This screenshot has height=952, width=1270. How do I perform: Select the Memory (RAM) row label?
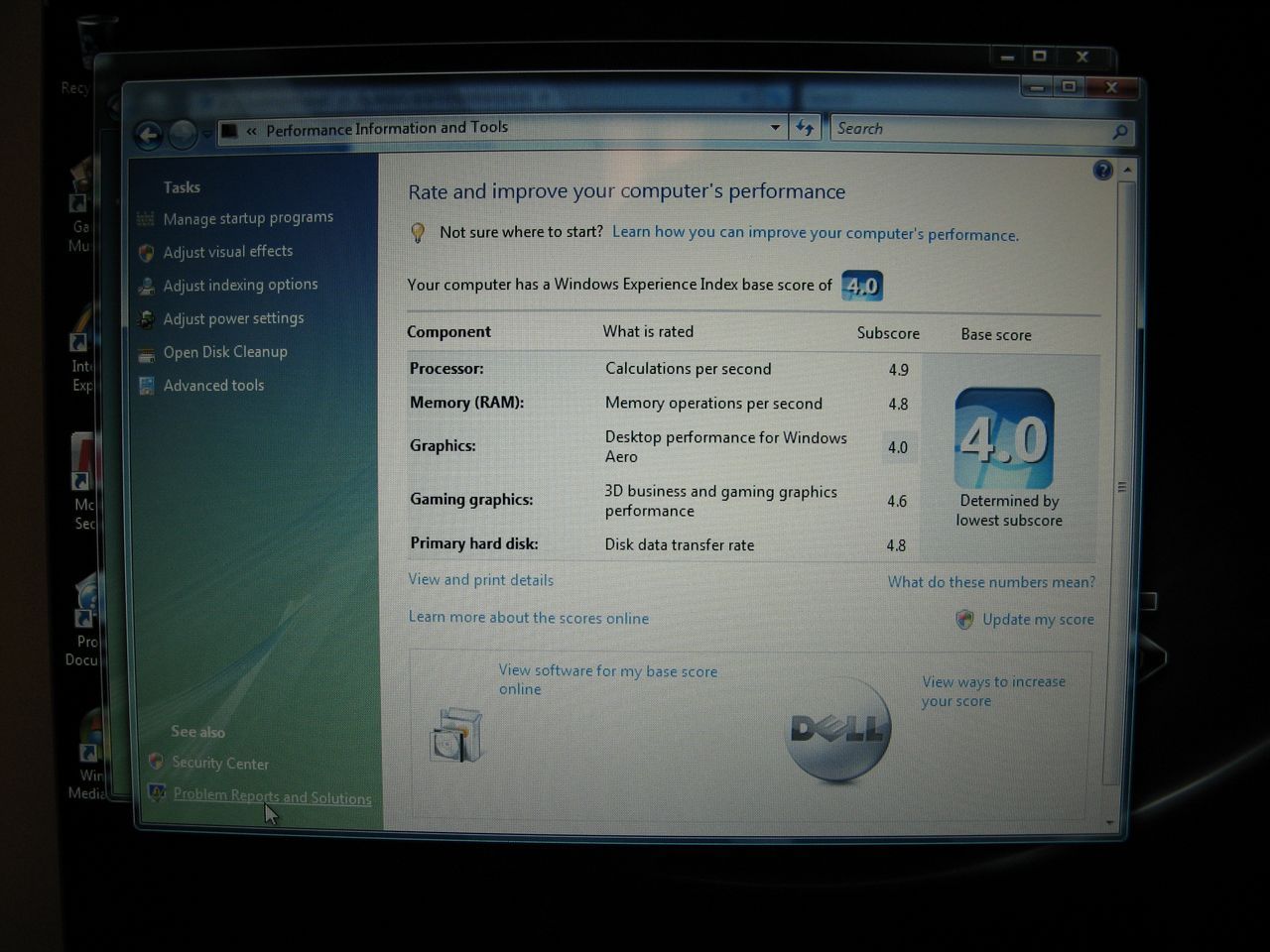coord(466,403)
